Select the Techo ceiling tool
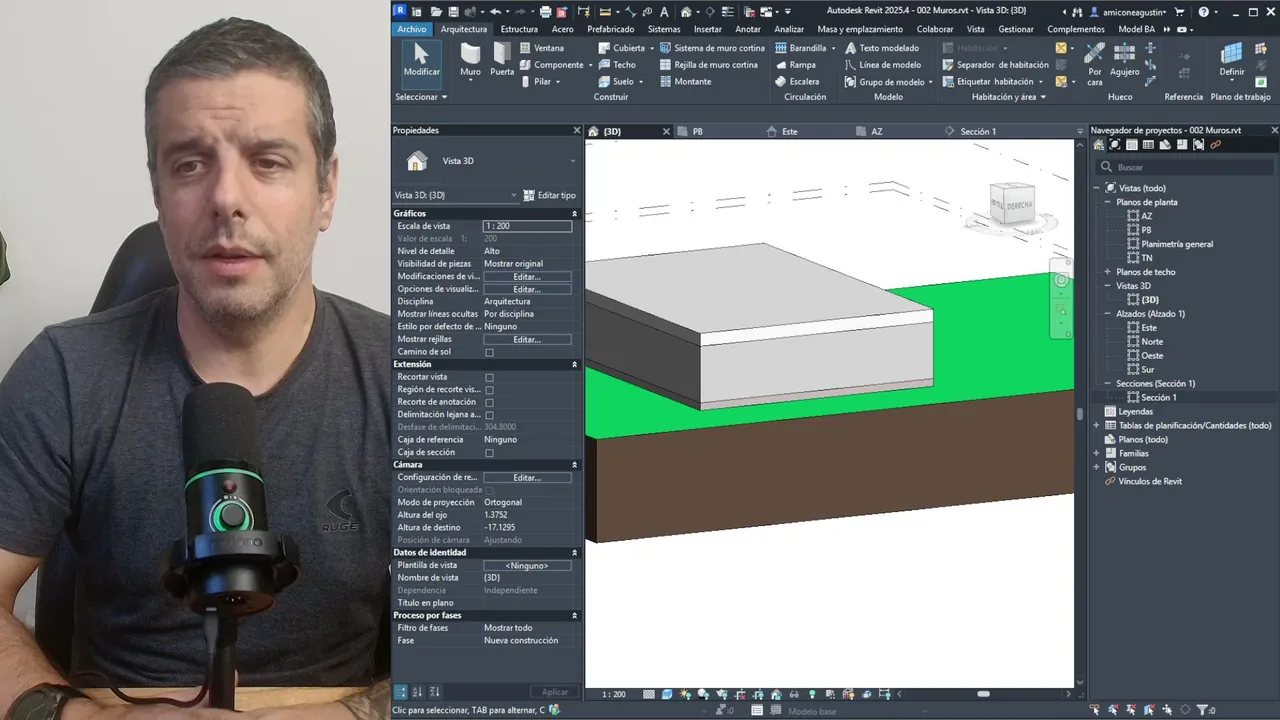The height and width of the screenshot is (720, 1280). click(616, 65)
